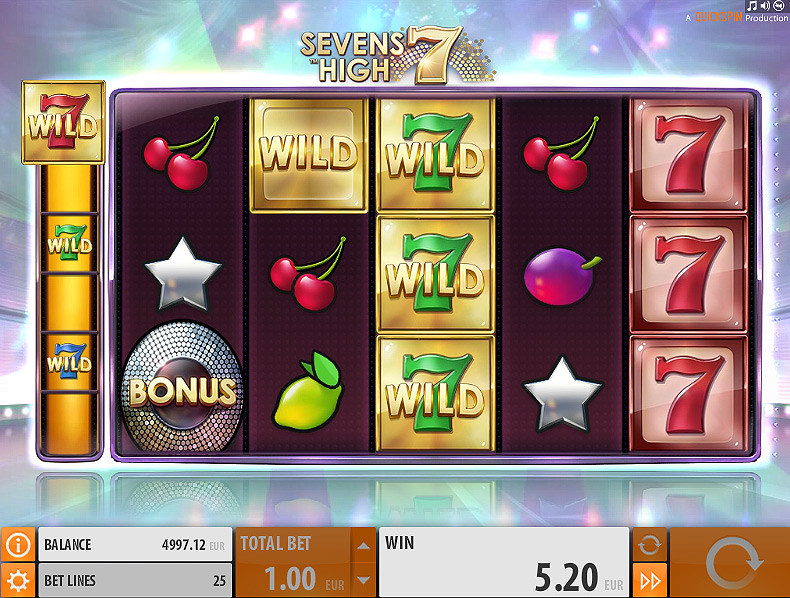Open the settings gear icon

[18, 581]
